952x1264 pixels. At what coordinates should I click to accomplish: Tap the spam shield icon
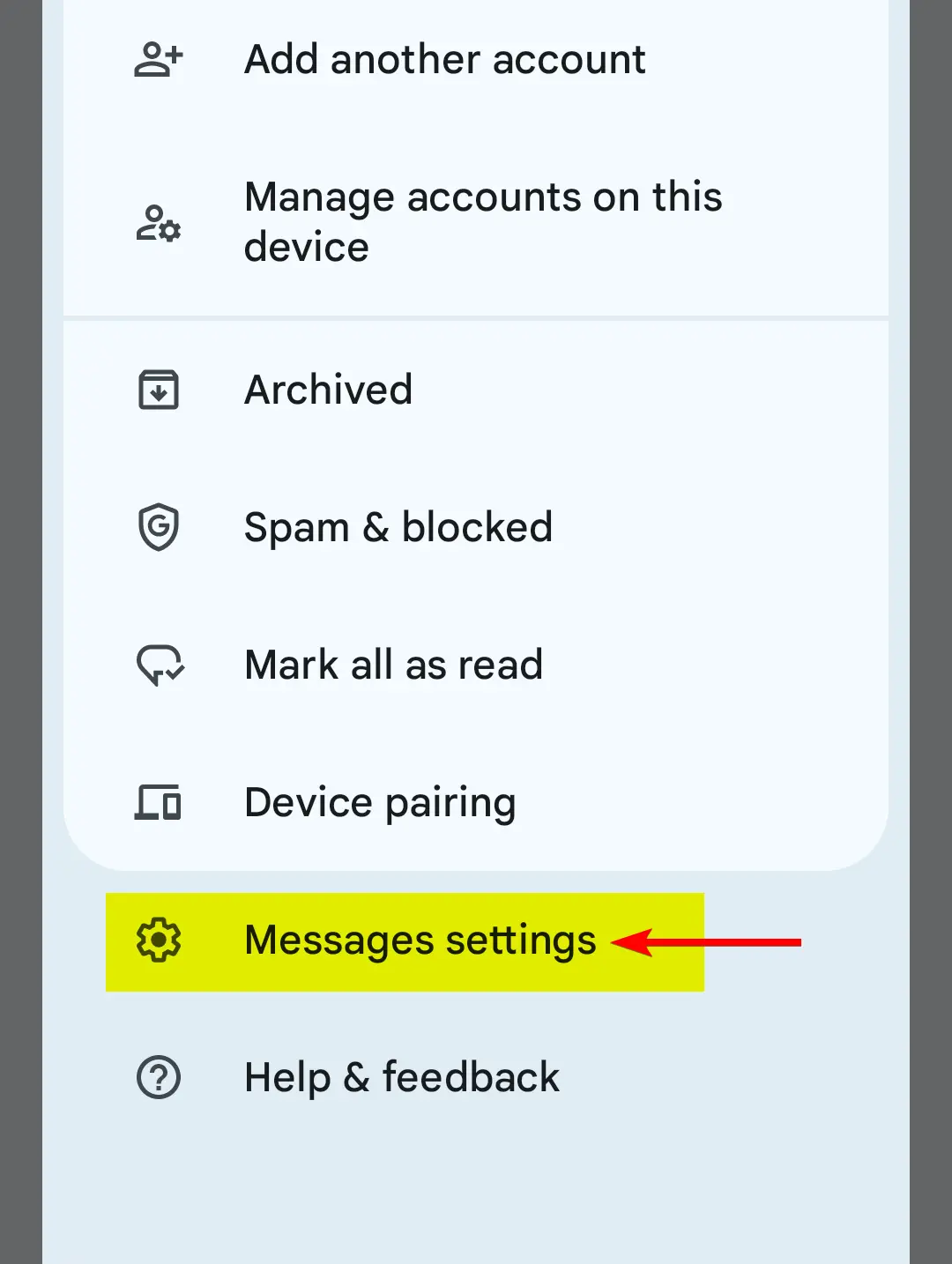coord(159,527)
